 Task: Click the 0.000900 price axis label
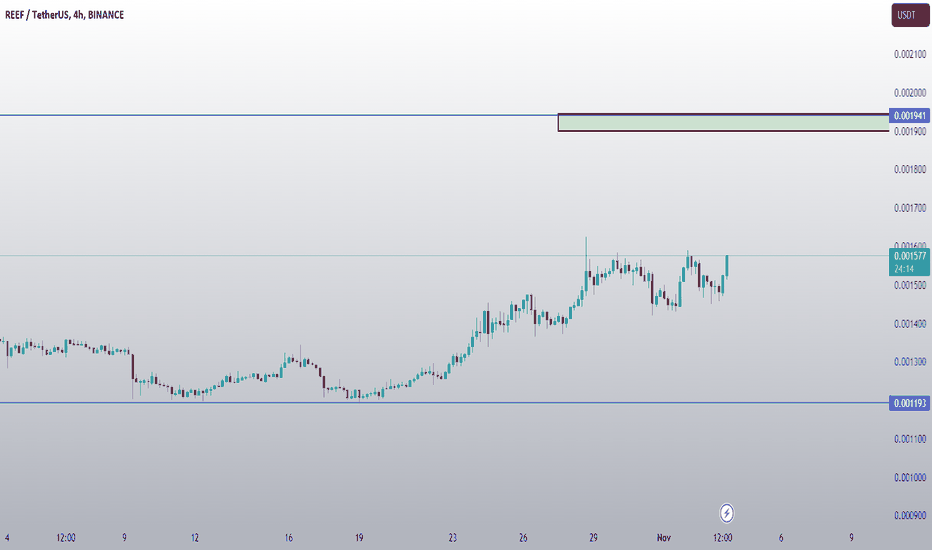pyautogui.click(x=910, y=516)
